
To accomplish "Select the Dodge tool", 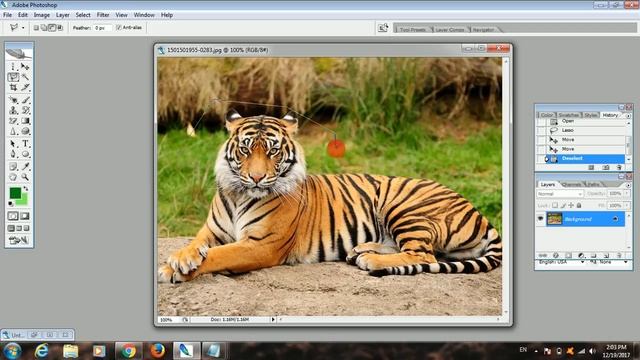I will [x=25, y=131].
